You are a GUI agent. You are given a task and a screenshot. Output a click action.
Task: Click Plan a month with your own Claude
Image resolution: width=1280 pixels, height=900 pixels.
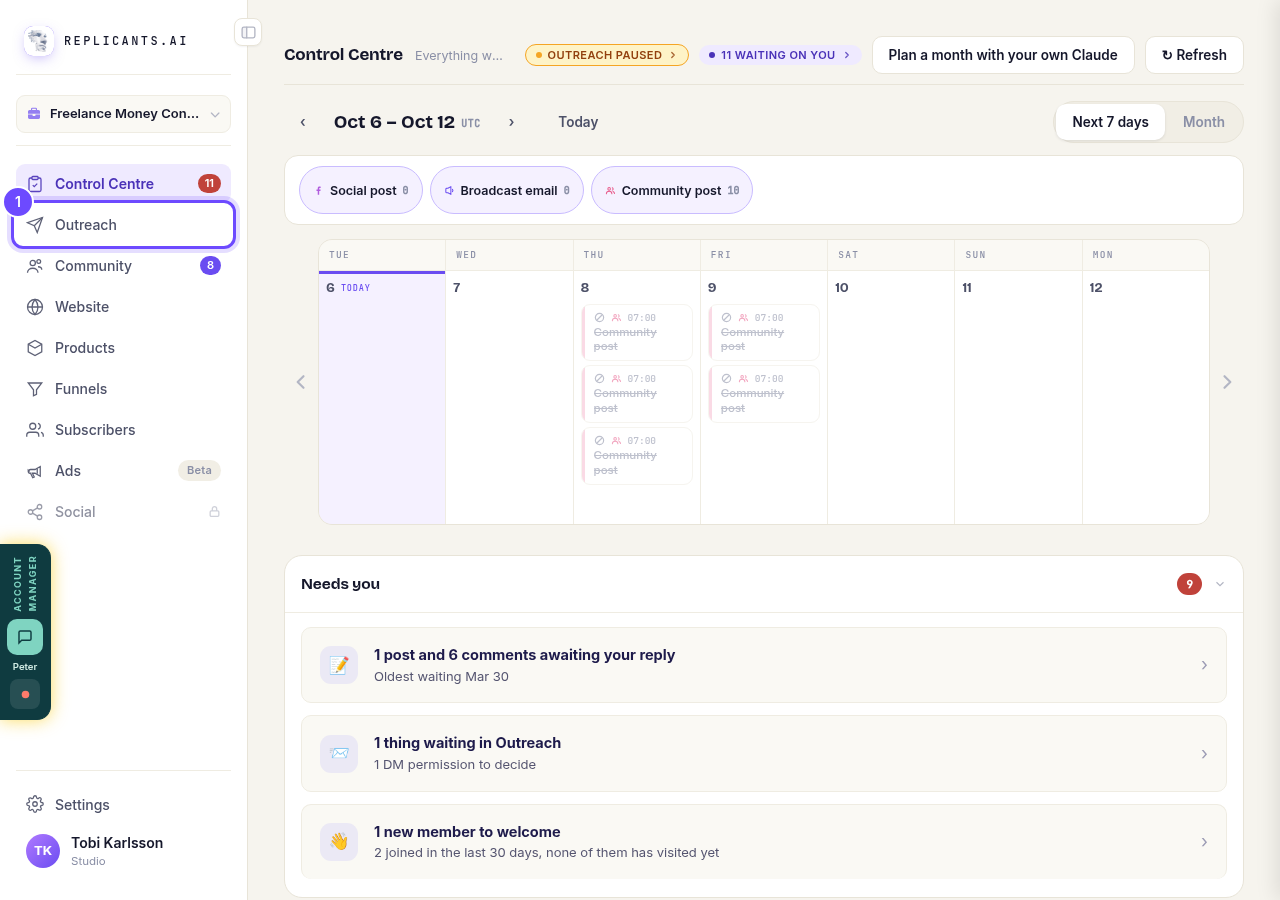click(x=1003, y=55)
